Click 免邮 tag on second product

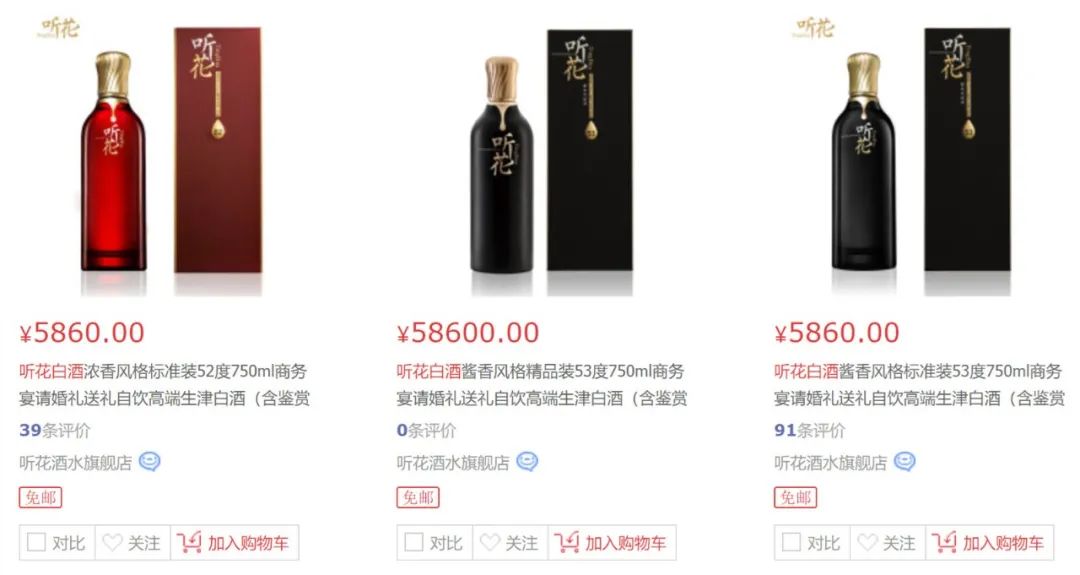[417, 497]
